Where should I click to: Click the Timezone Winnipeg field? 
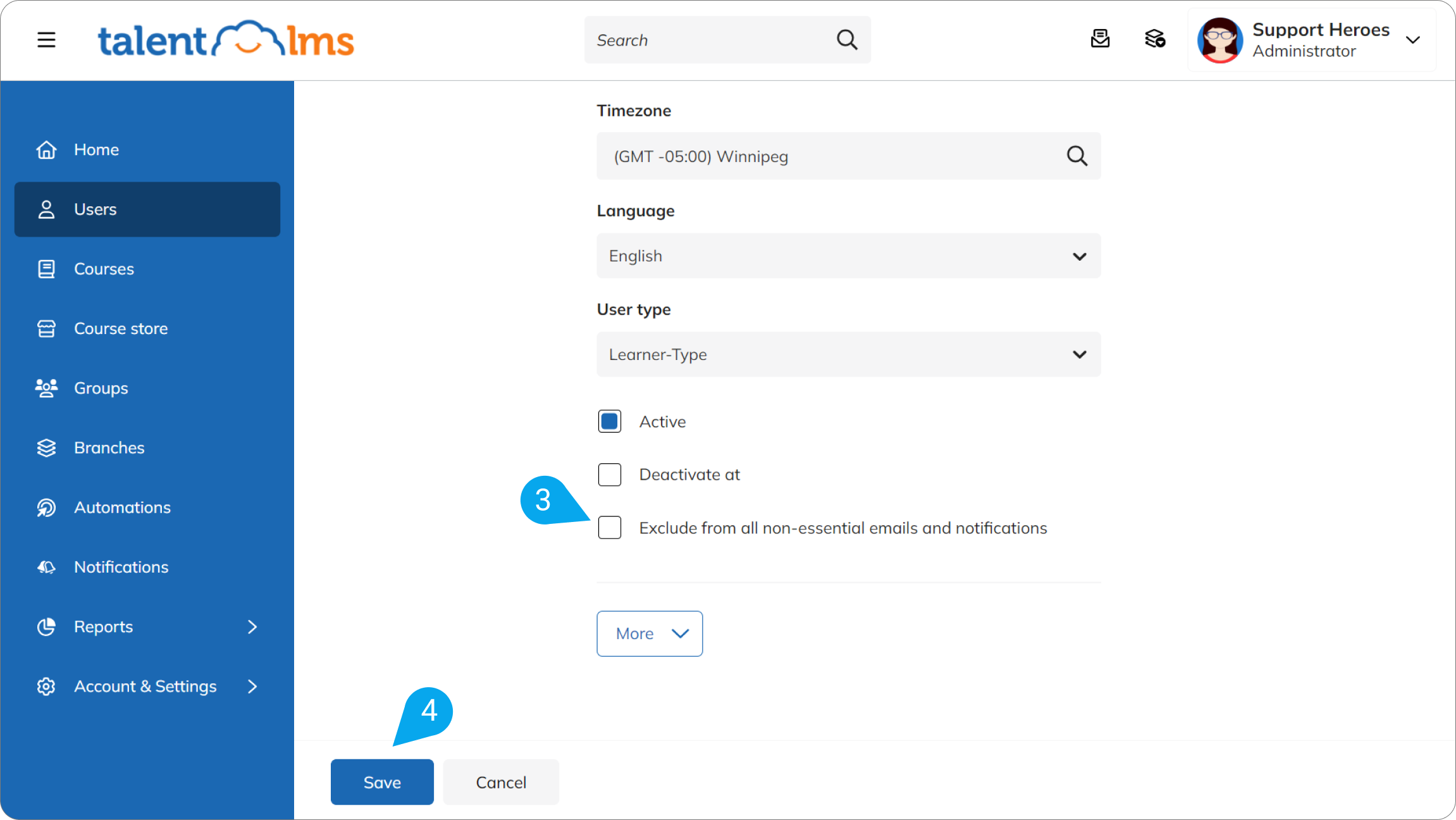[x=849, y=156]
